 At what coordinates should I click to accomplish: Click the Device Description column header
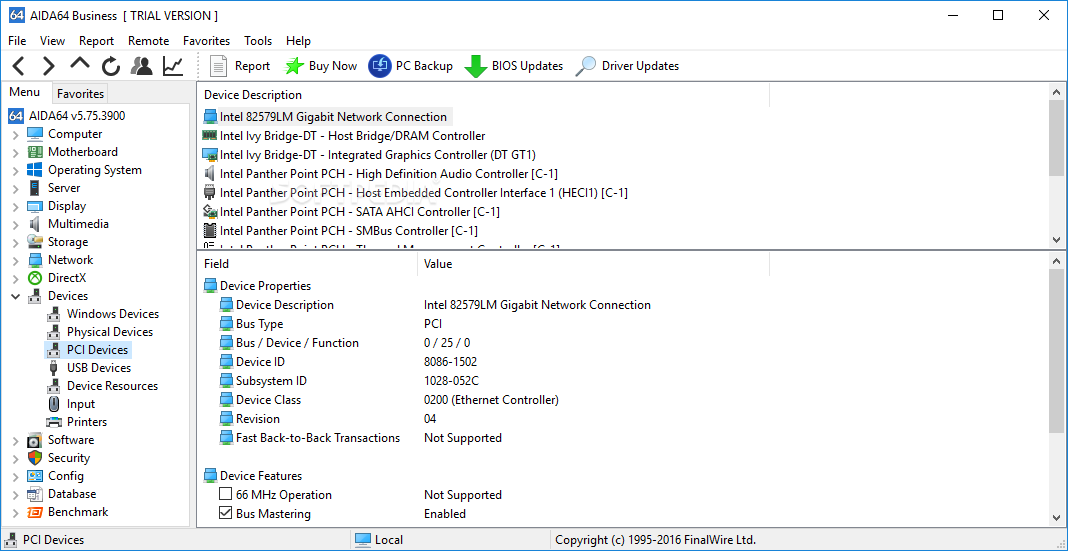coord(484,95)
